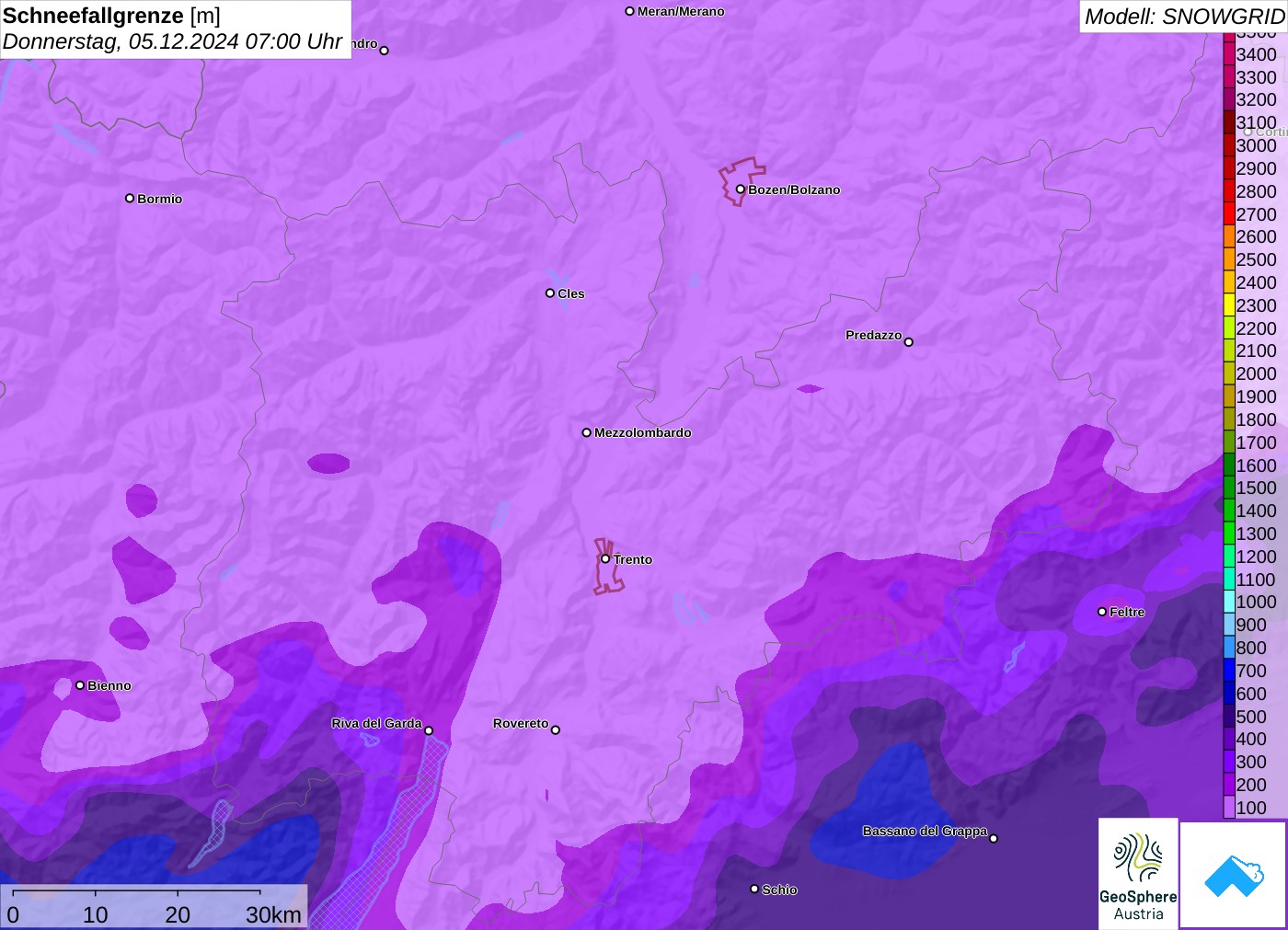Image resolution: width=1288 pixels, height=930 pixels.
Task: Click the Rovereto marker dot
Action: (556, 730)
